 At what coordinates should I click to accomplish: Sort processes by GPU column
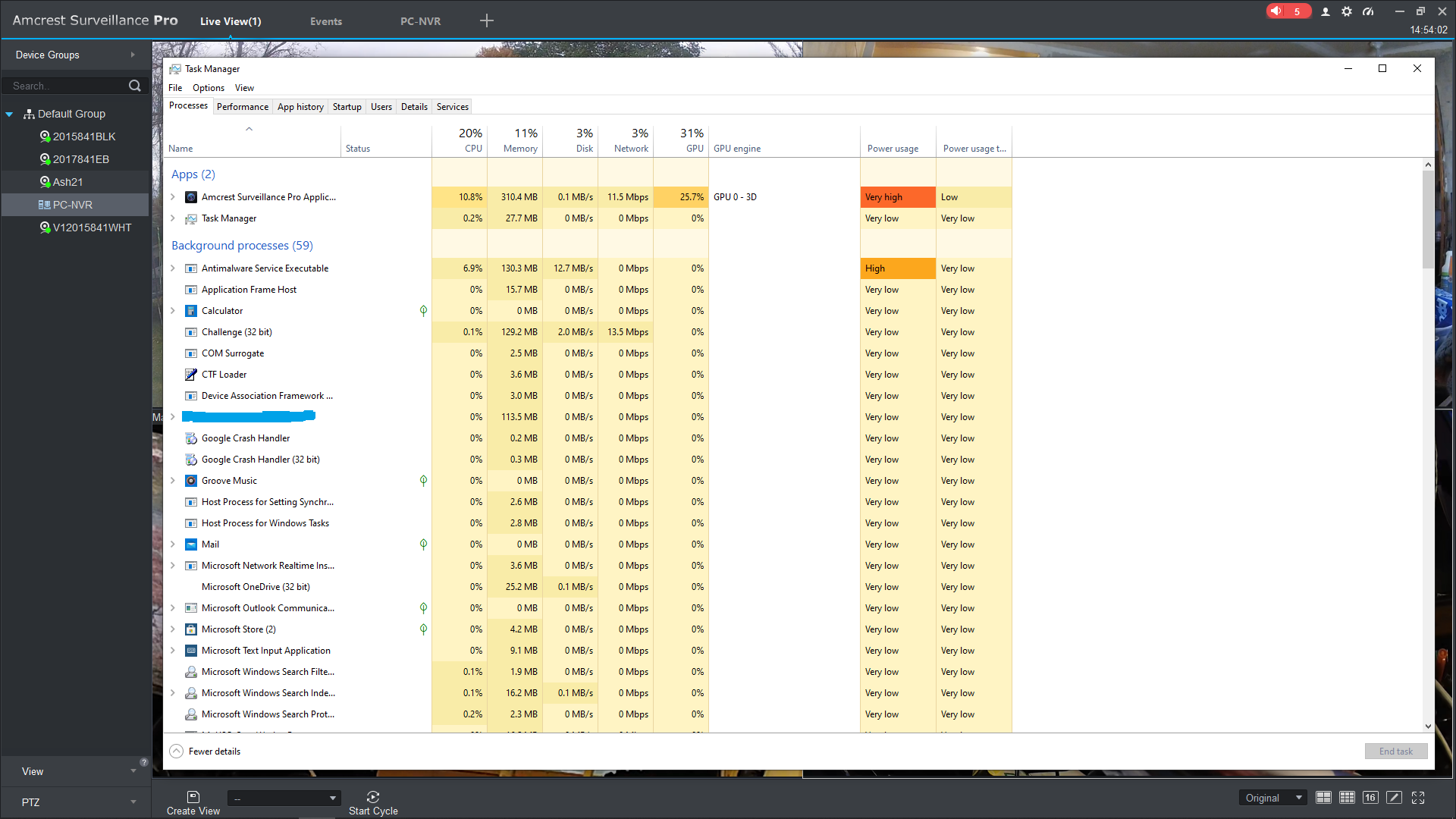tap(681, 141)
